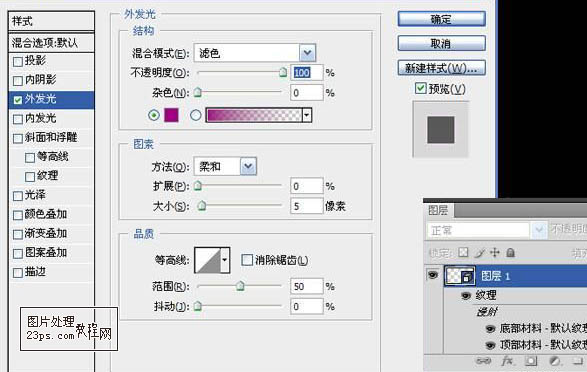Click the 大小 size field showing 5
The width and height of the screenshot is (587, 372).
[306, 206]
